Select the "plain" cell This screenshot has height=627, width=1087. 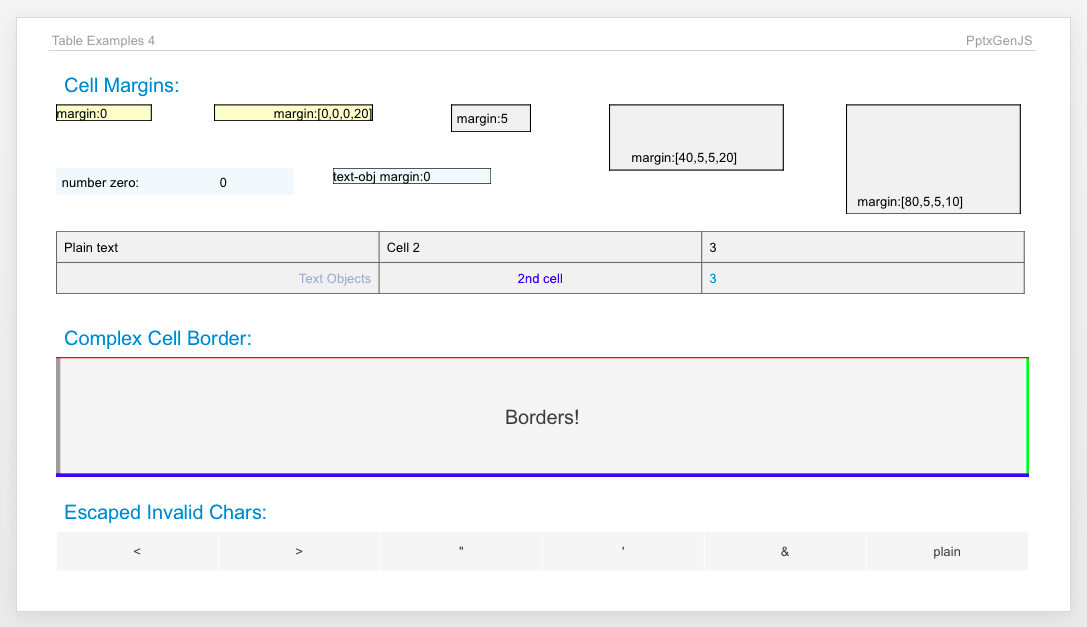click(947, 551)
